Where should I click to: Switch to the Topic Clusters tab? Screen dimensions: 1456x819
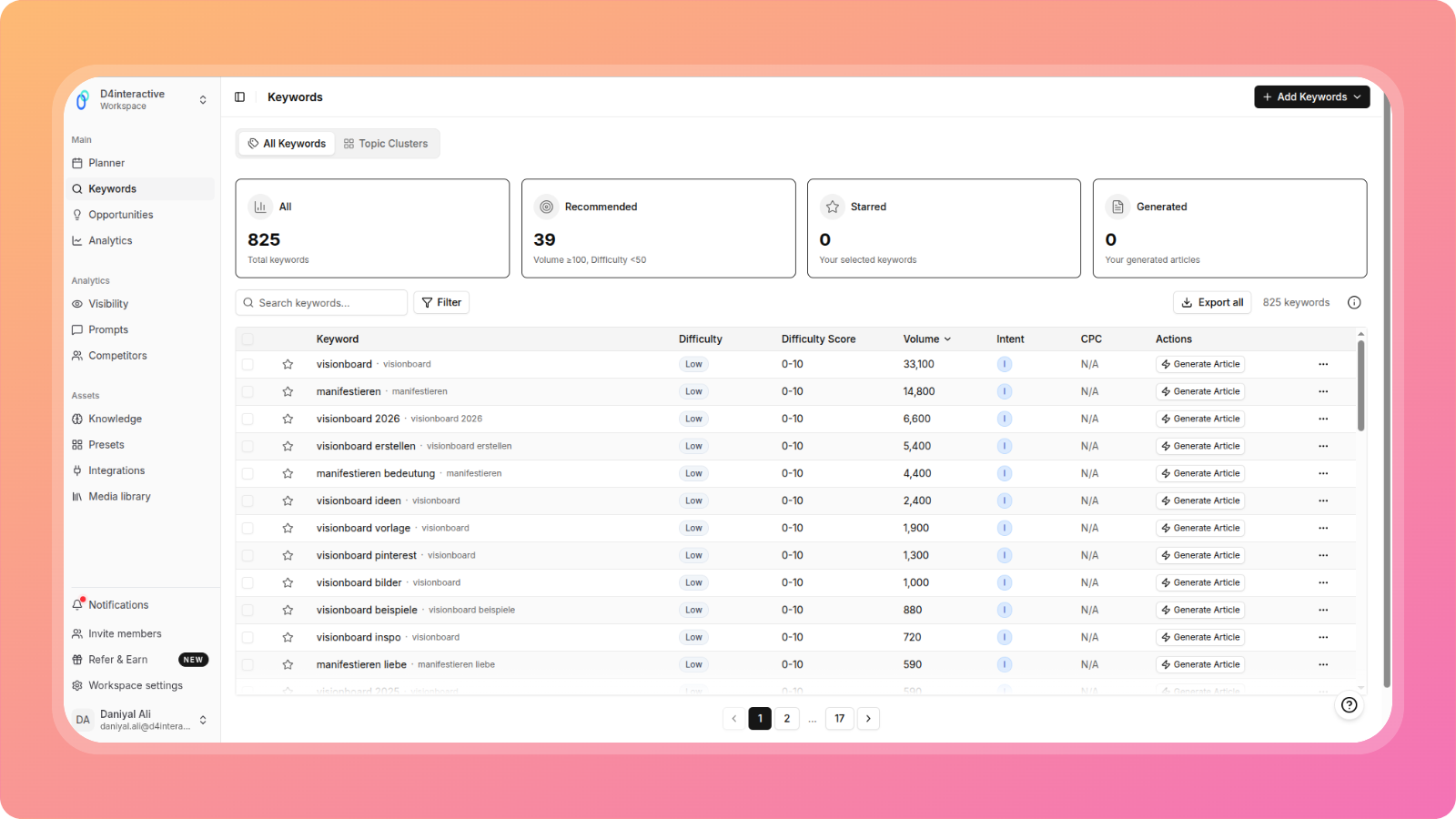[386, 144]
